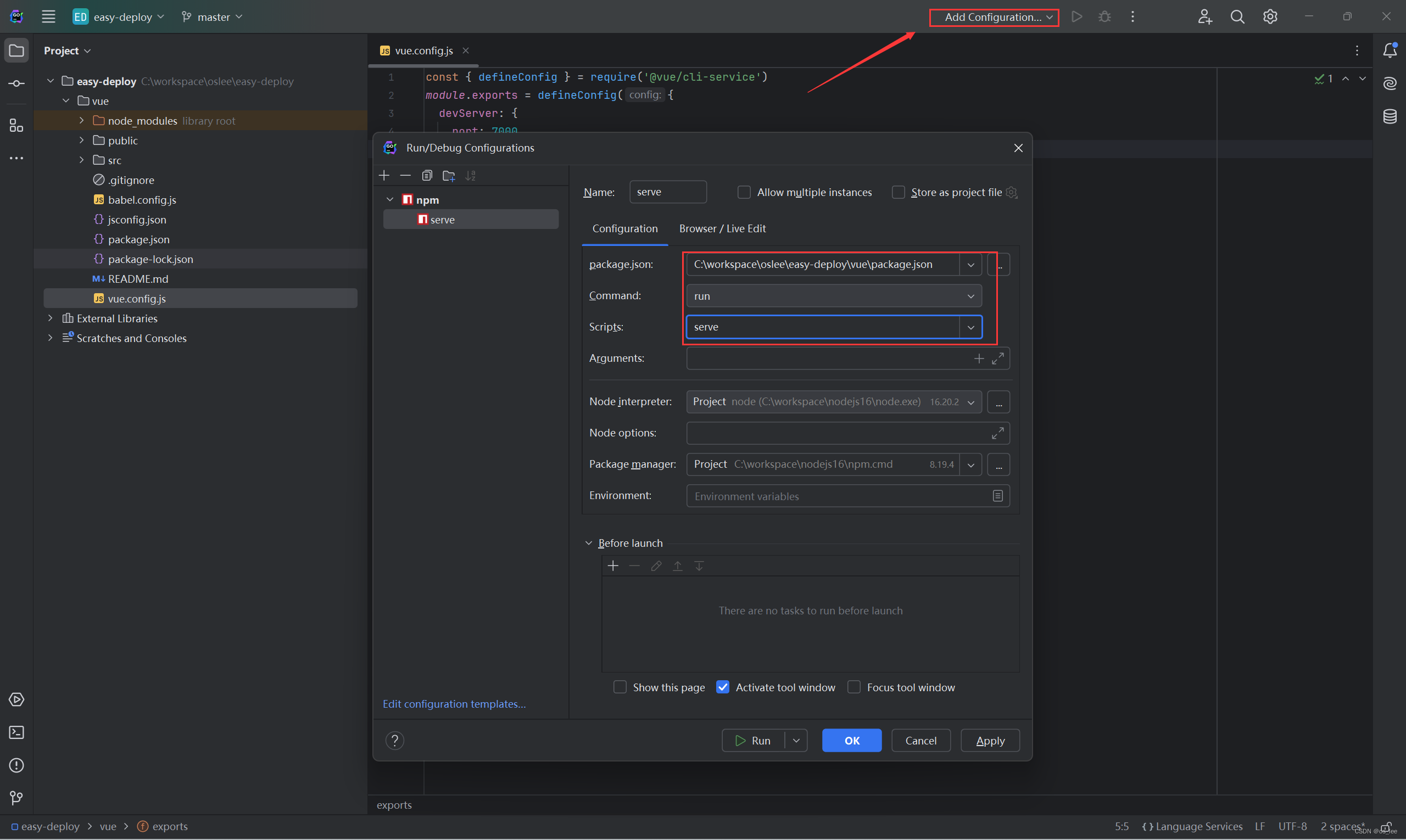Screen dimensions: 1406x840
Task: Click the Run/Debug configuration add icon
Action: coord(385,175)
